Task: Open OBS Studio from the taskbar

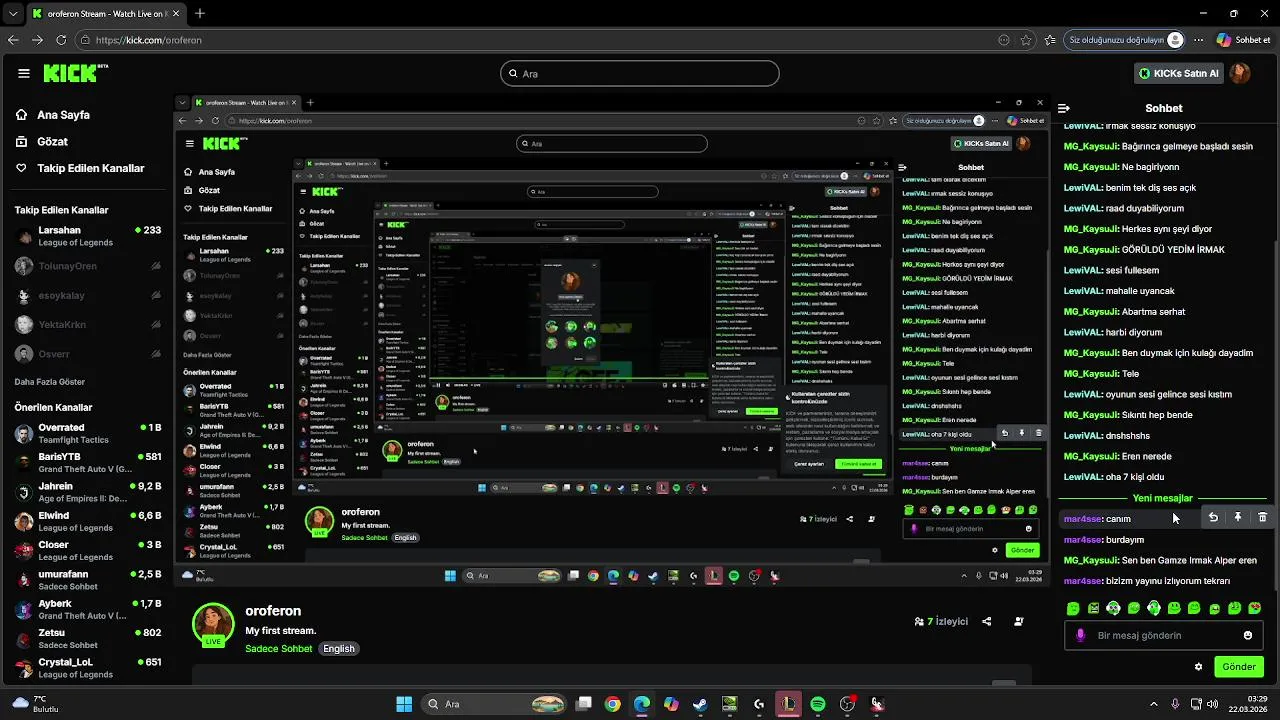Action: tap(848, 704)
